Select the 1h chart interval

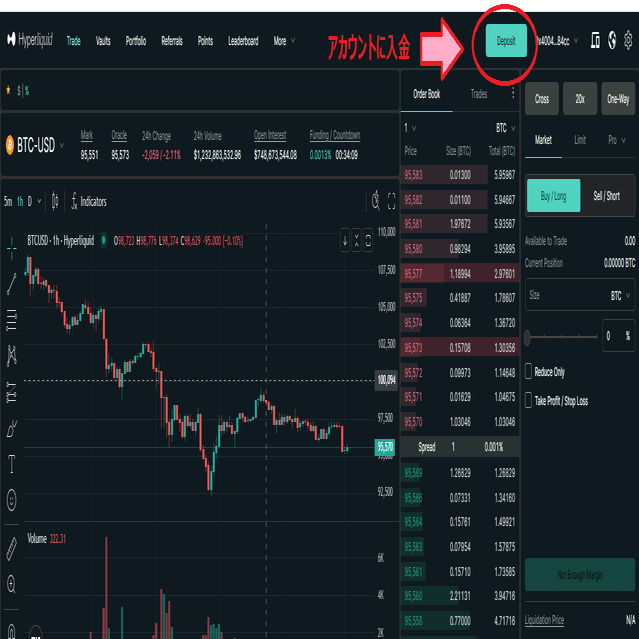20,201
